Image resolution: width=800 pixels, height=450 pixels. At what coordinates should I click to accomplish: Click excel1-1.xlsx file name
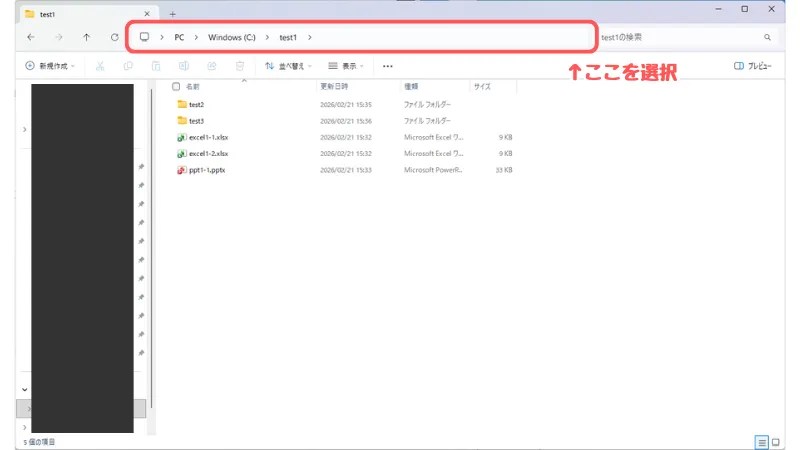209,137
